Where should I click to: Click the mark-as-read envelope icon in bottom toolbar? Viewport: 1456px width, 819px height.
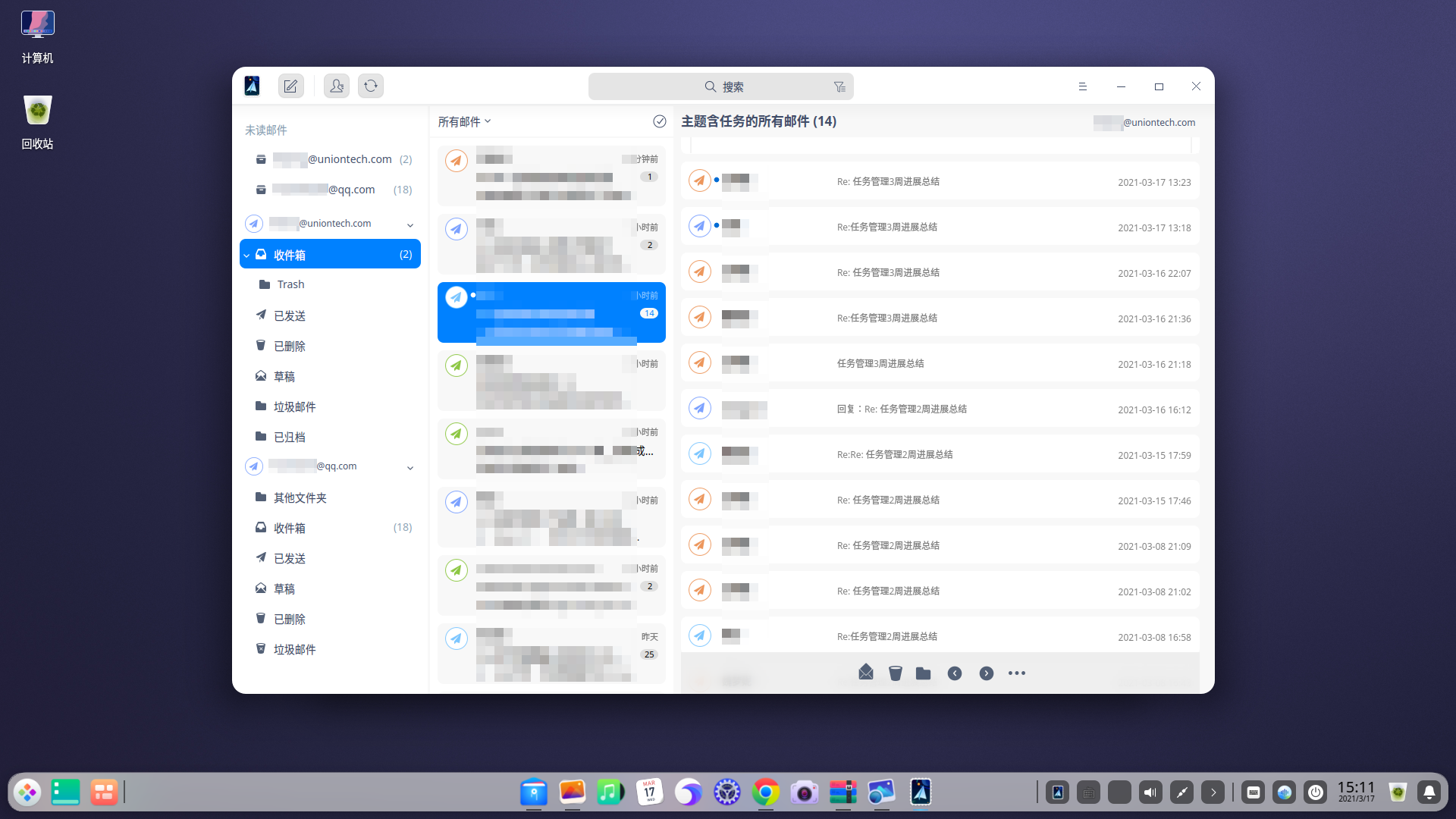(x=866, y=673)
